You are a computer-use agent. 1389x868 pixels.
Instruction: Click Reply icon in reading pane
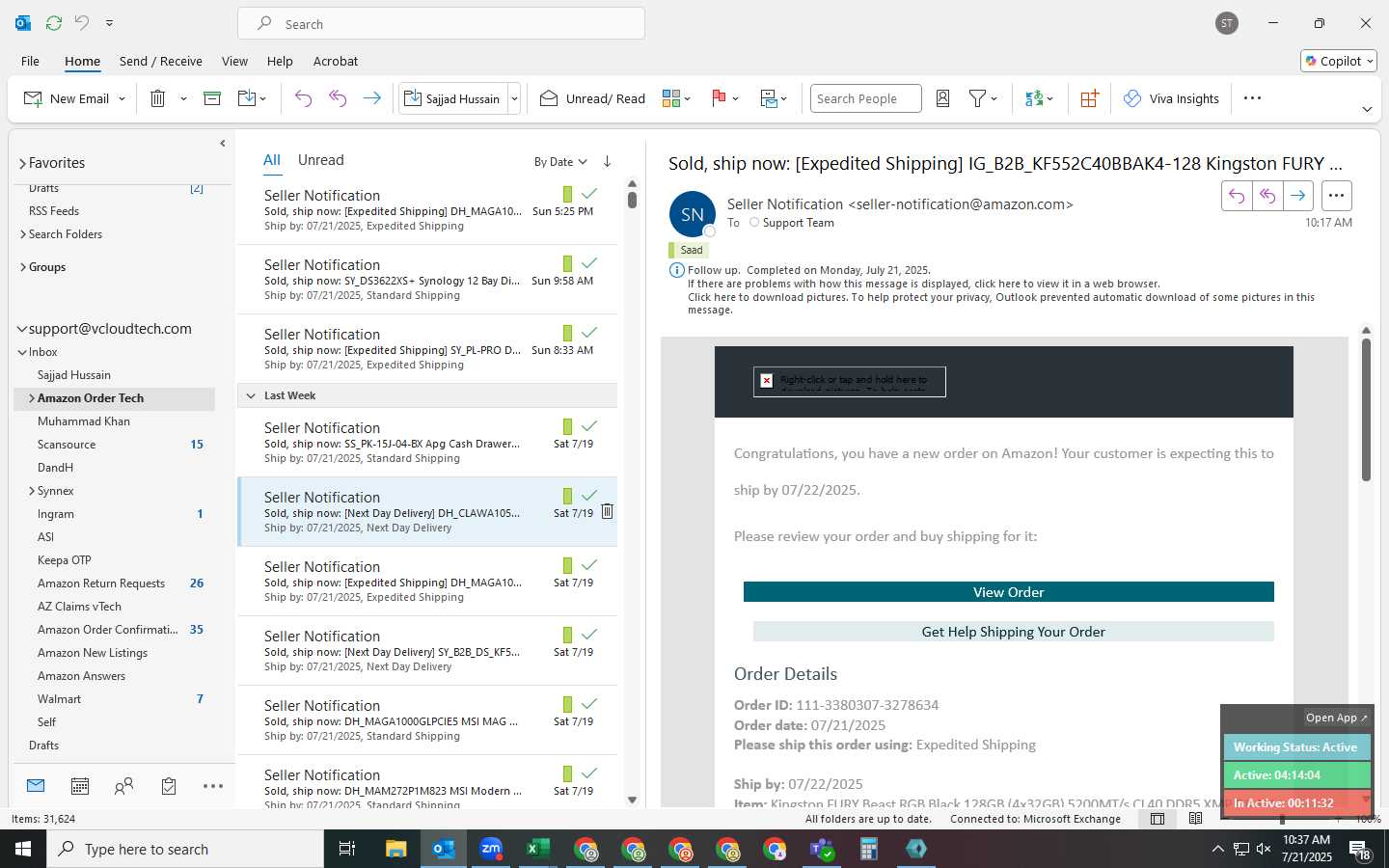coord(1237,196)
